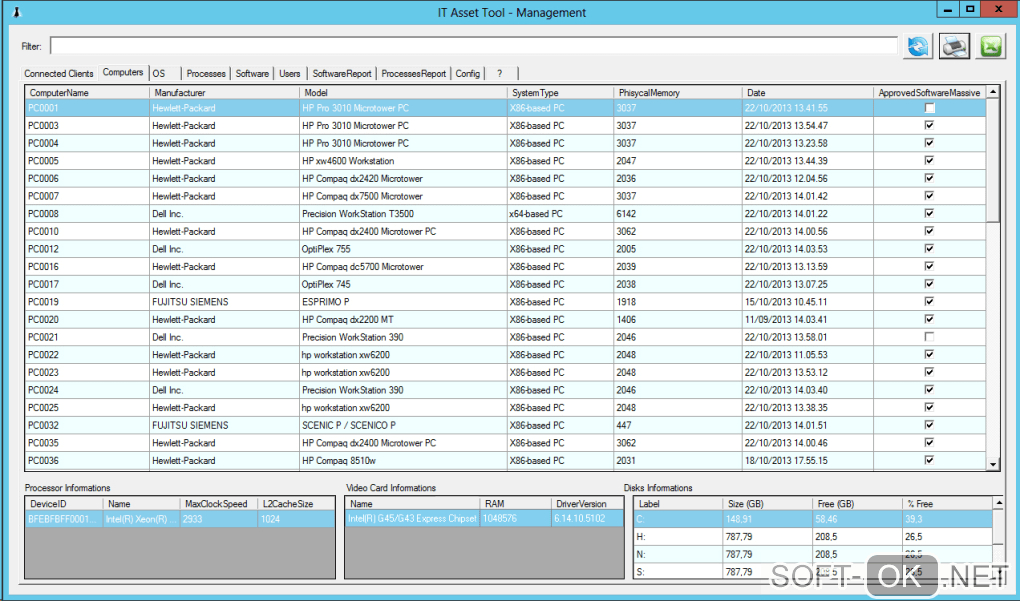Image resolution: width=1020 pixels, height=601 pixels.
Task: Uncheck the approved checkbox for PC0008
Action: tap(929, 214)
